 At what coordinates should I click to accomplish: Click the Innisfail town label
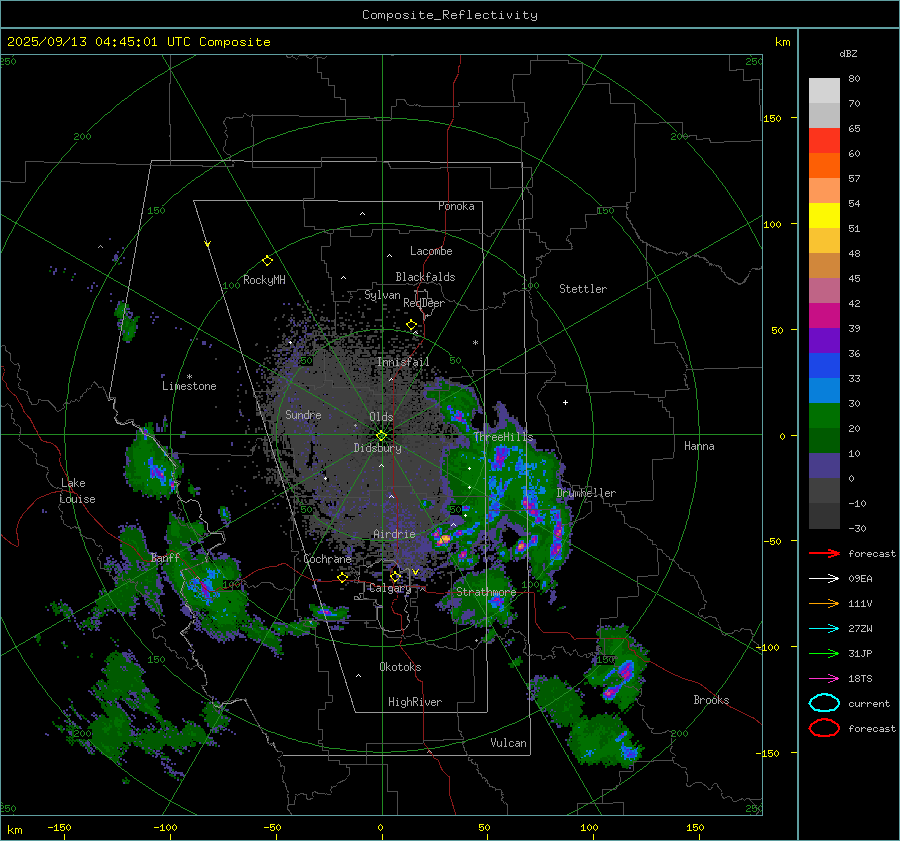tap(403, 362)
